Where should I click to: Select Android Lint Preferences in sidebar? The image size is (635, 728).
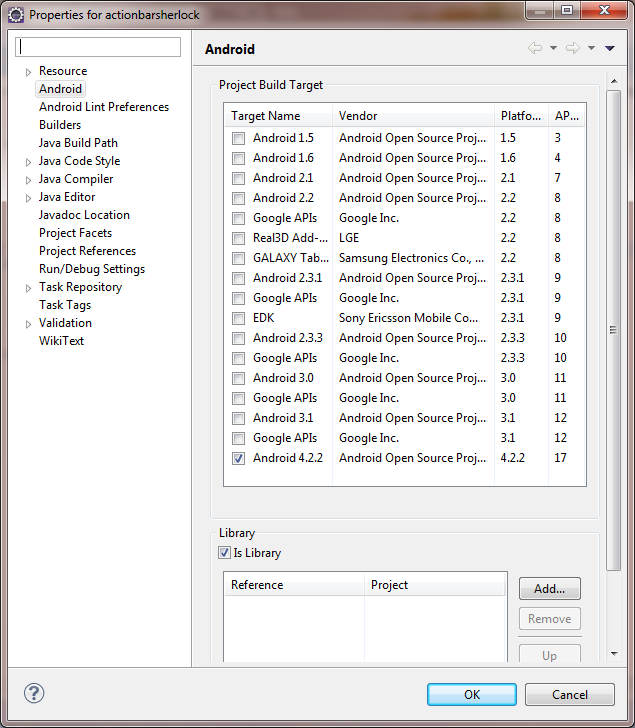click(103, 107)
